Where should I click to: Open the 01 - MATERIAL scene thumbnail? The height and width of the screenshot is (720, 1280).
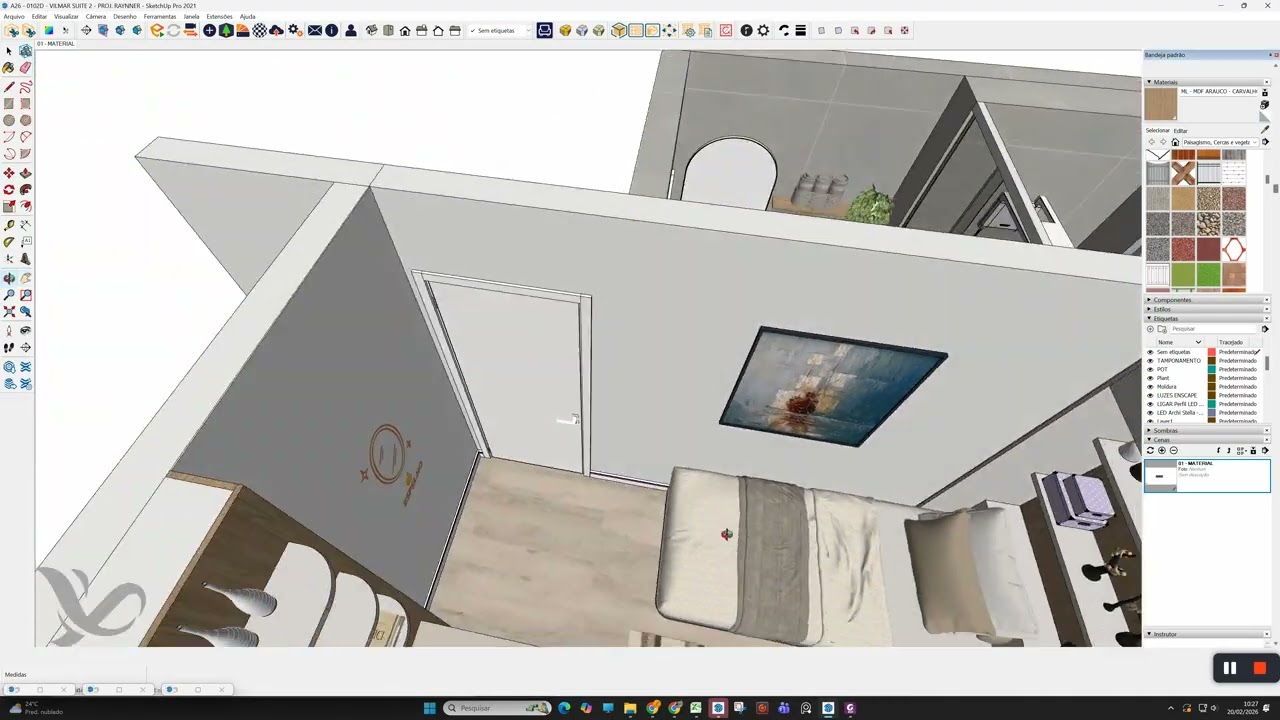[1159, 476]
